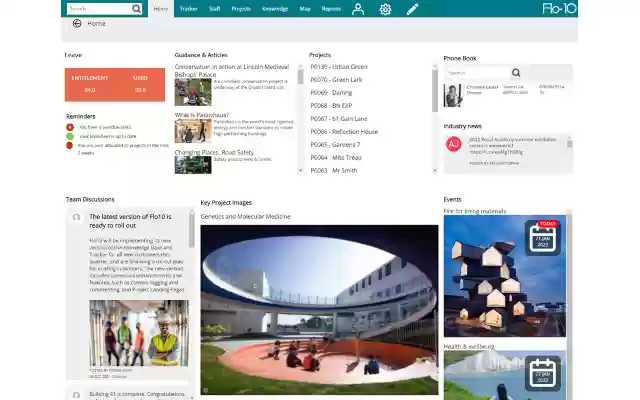Click the construction workers discussion photo
The image size is (640, 400).
tap(139, 333)
